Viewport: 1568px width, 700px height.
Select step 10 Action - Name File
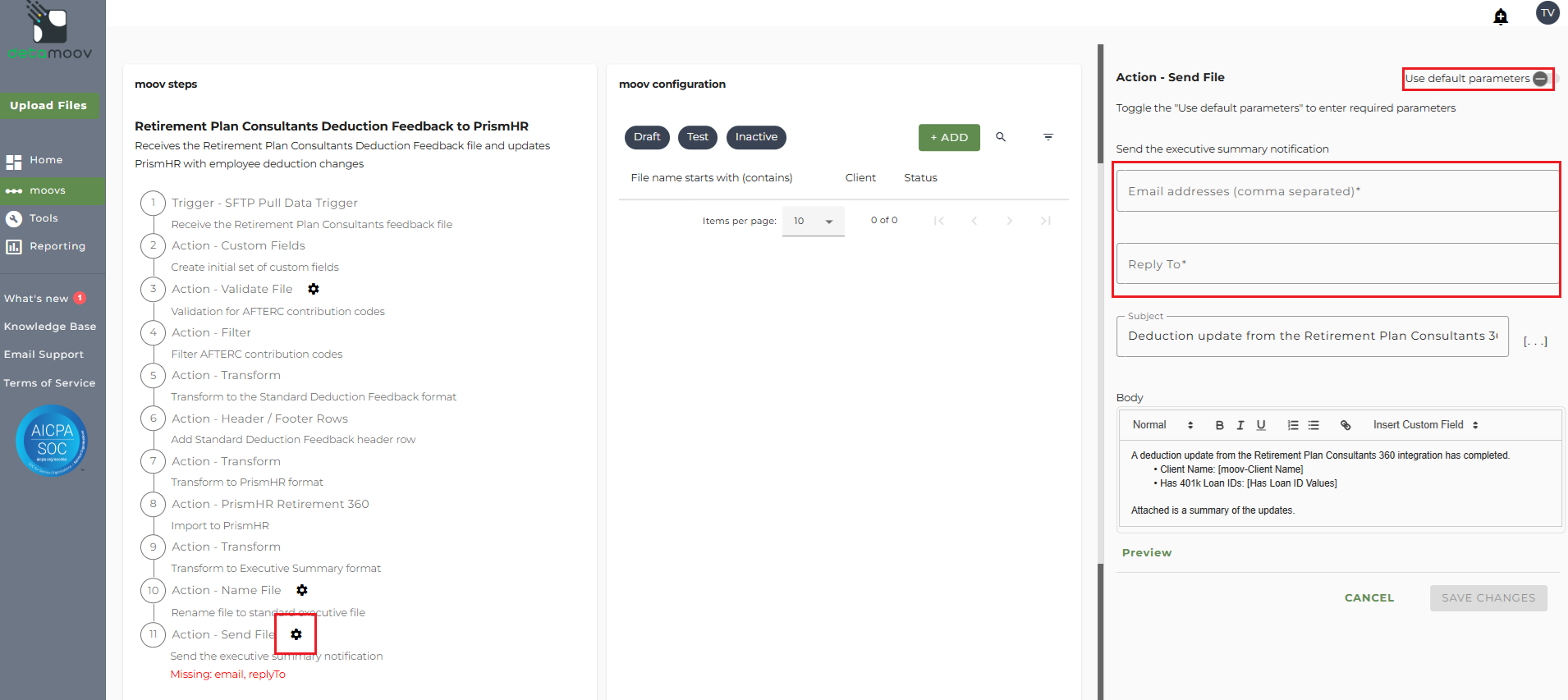tap(227, 590)
